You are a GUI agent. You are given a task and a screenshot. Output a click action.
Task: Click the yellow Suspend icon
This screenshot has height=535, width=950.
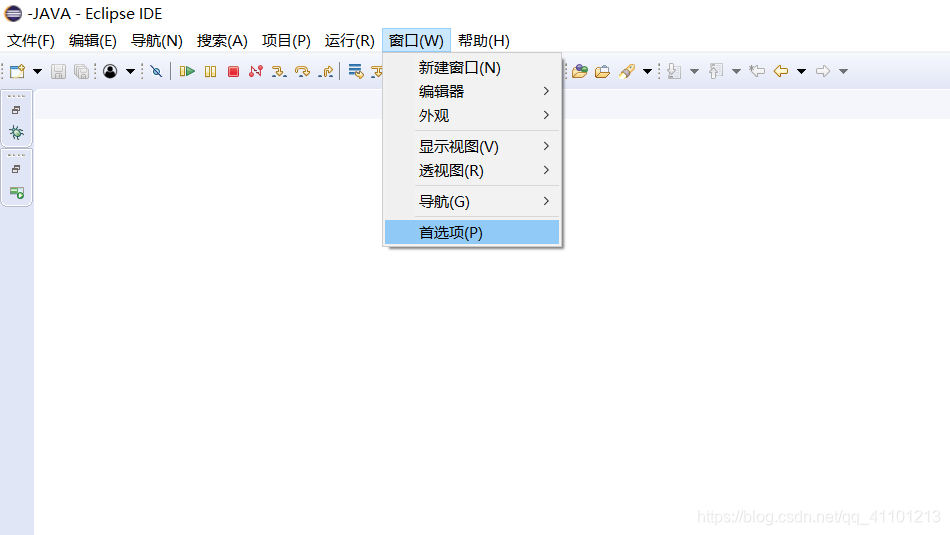click(210, 71)
